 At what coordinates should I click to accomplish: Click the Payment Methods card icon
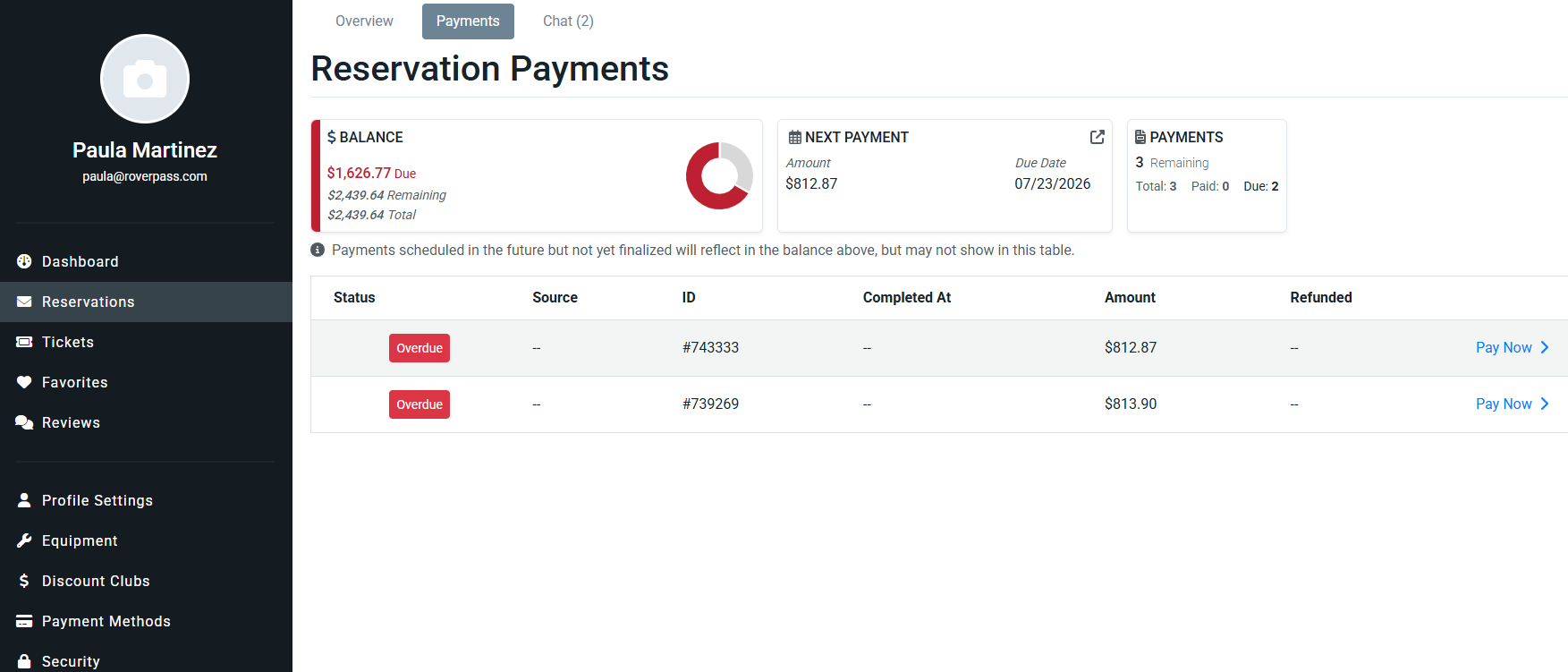tap(24, 621)
